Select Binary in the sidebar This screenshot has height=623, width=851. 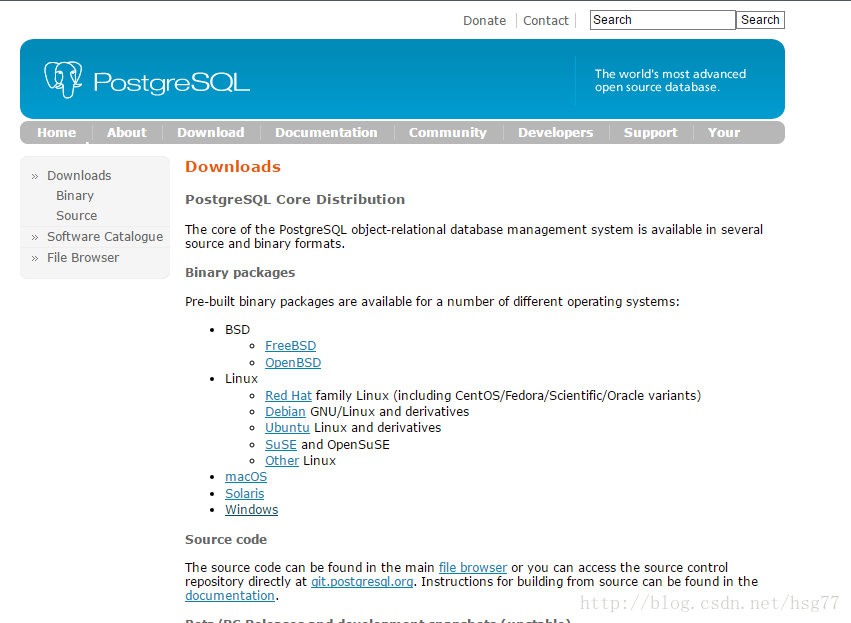point(75,195)
